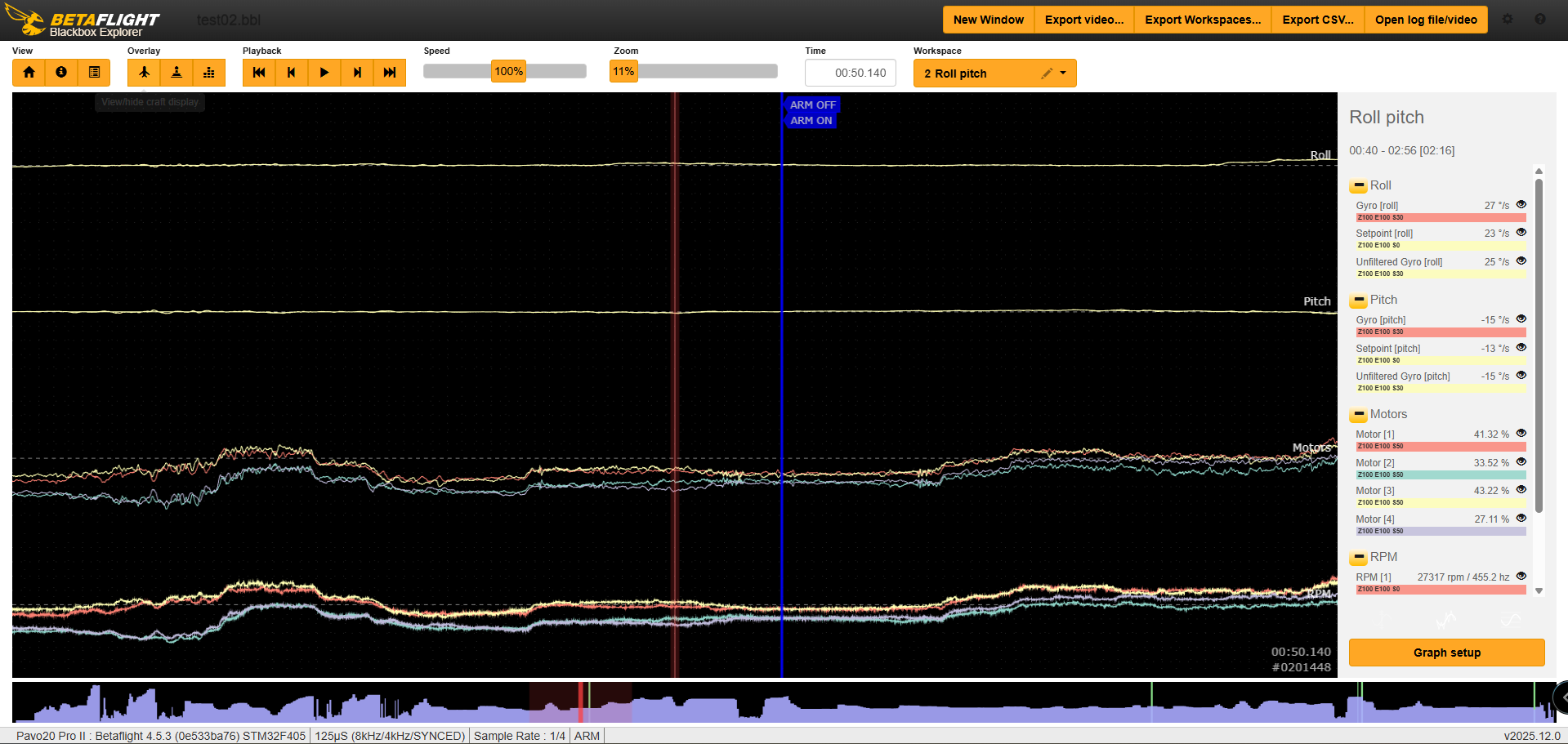Click Export CSV... in top menu
The width and height of the screenshot is (1568, 744).
(x=1317, y=20)
